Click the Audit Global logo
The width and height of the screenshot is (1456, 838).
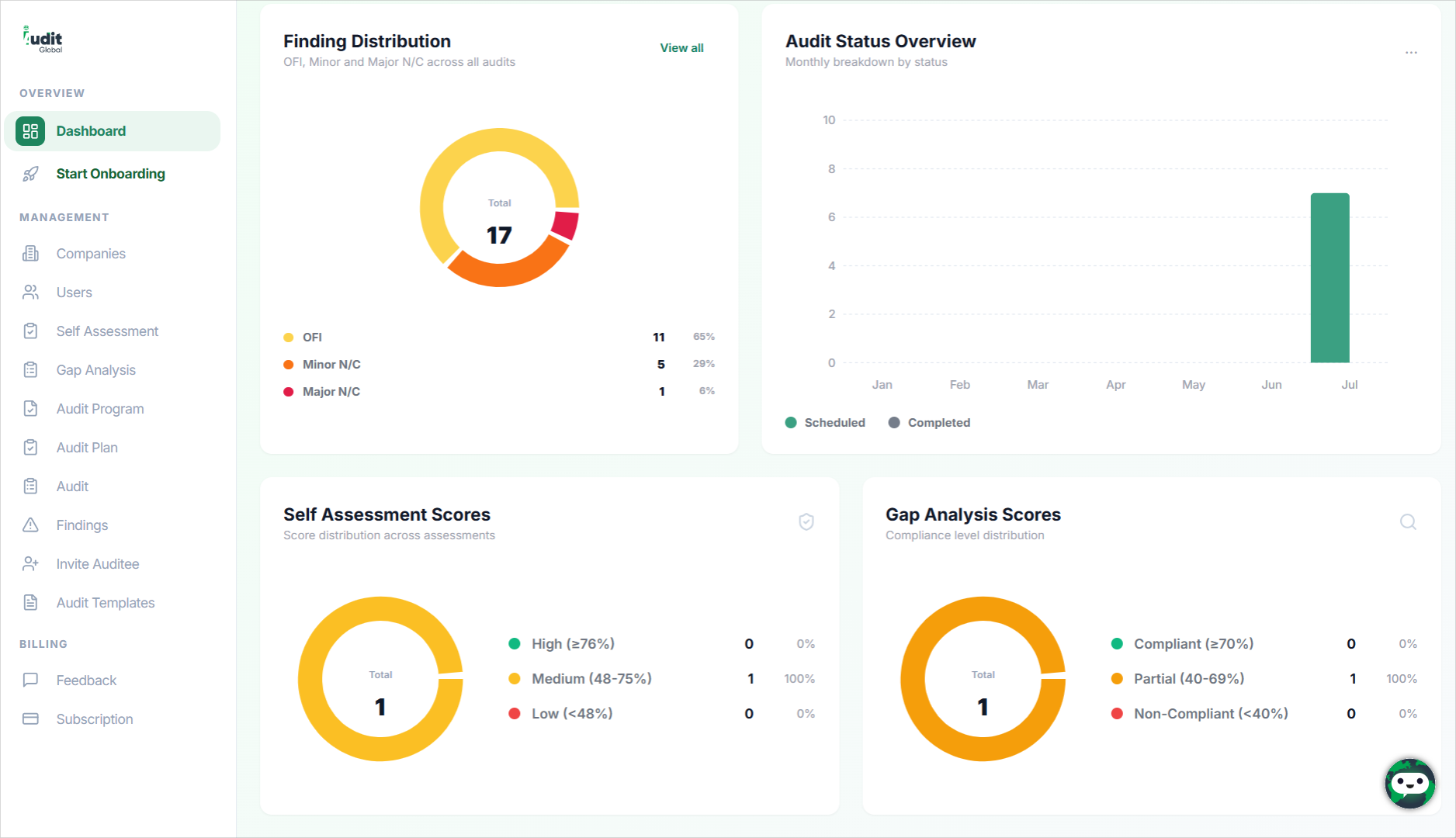click(43, 39)
